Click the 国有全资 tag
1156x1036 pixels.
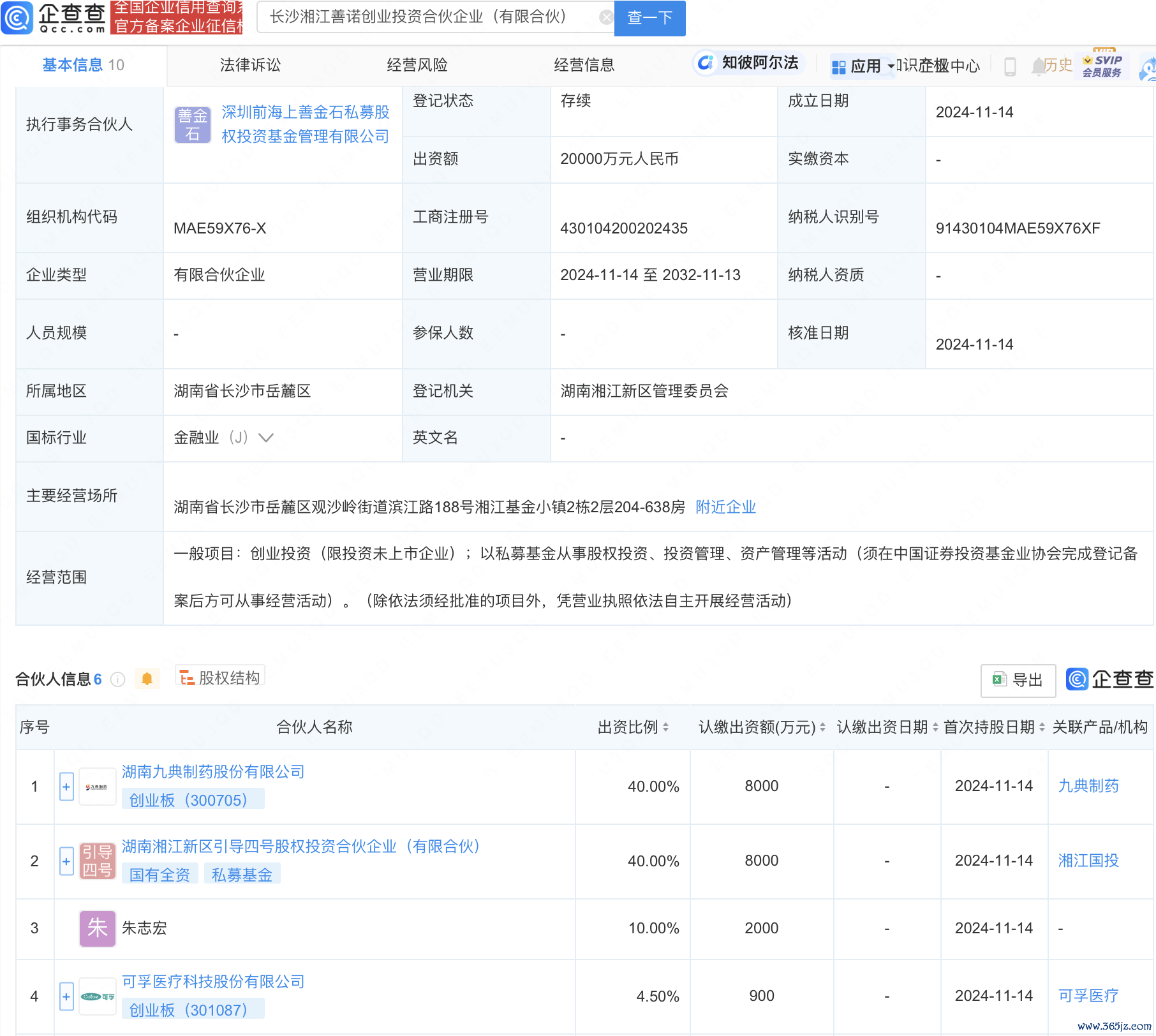click(x=159, y=875)
